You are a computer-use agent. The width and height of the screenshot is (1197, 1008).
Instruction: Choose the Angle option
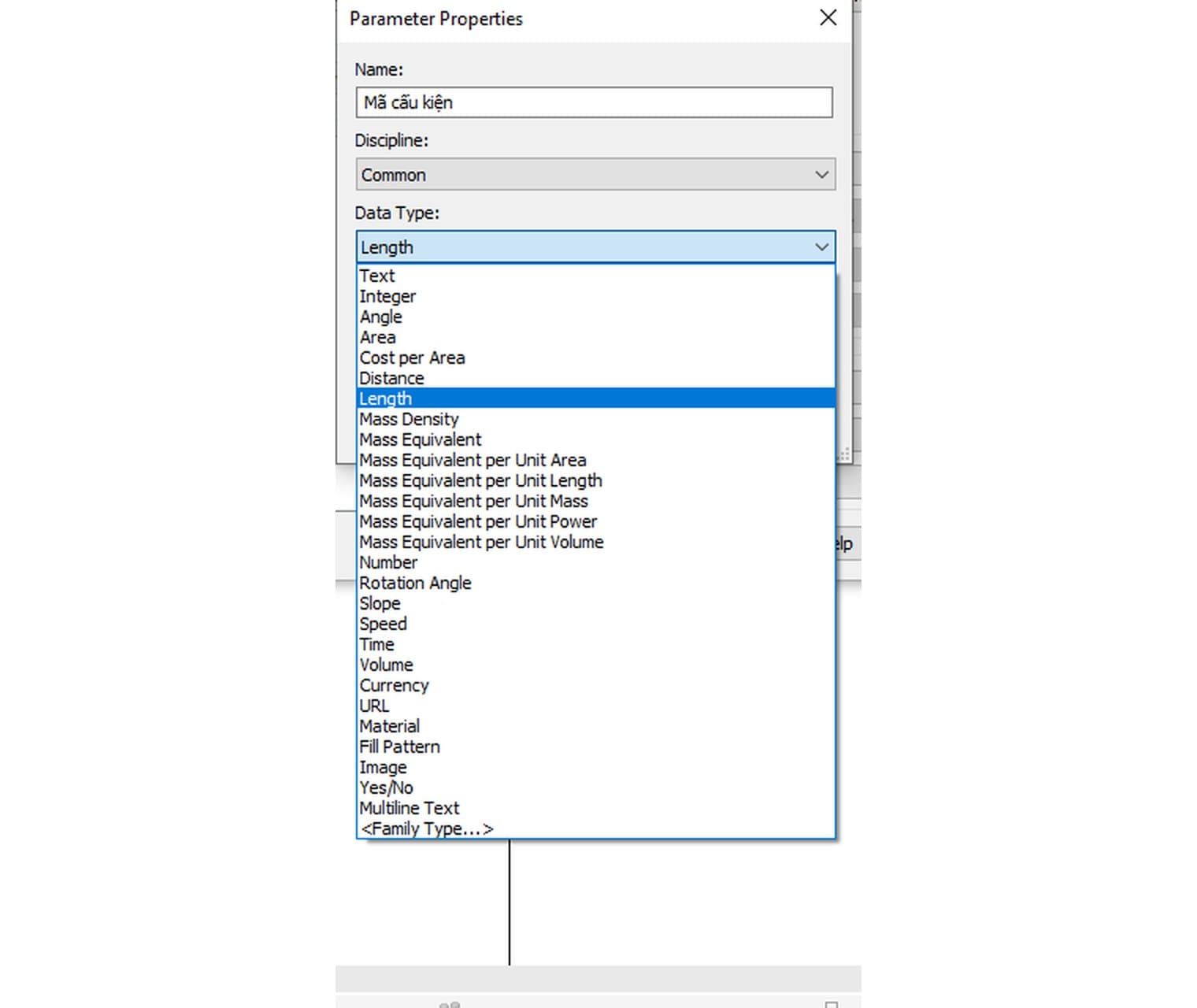pos(595,317)
